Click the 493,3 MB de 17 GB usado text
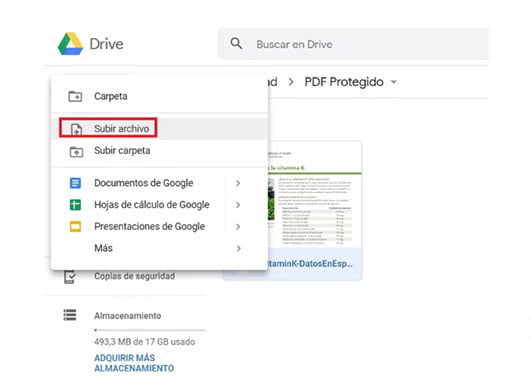 145,342
